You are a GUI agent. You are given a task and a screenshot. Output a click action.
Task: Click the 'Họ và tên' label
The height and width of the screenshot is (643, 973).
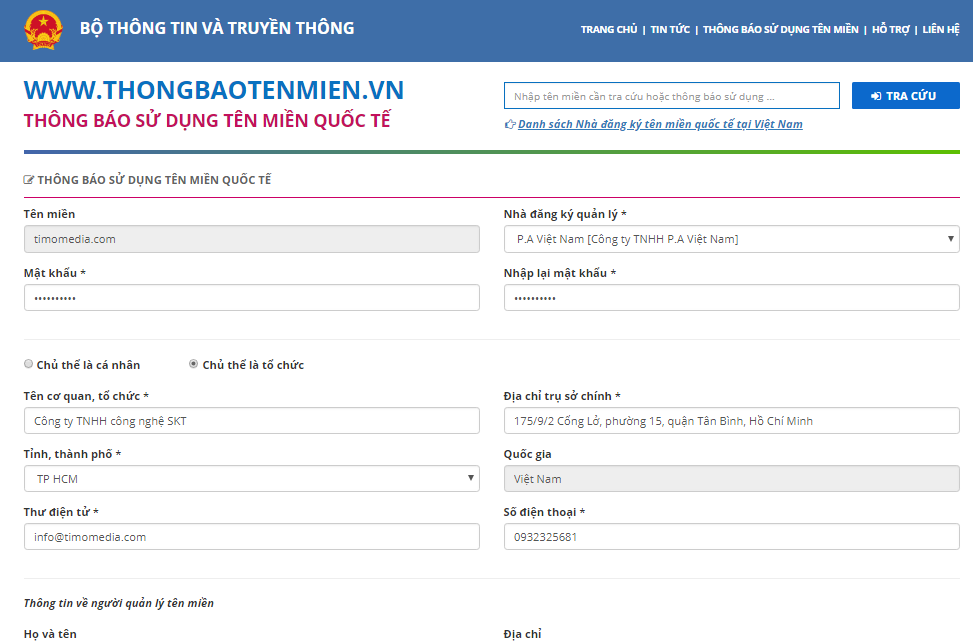(x=50, y=634)
